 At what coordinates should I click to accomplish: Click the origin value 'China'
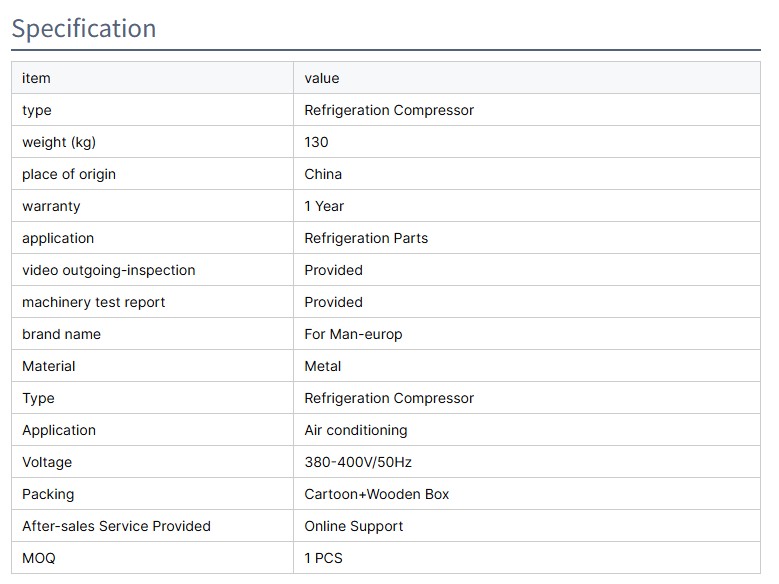323,174
